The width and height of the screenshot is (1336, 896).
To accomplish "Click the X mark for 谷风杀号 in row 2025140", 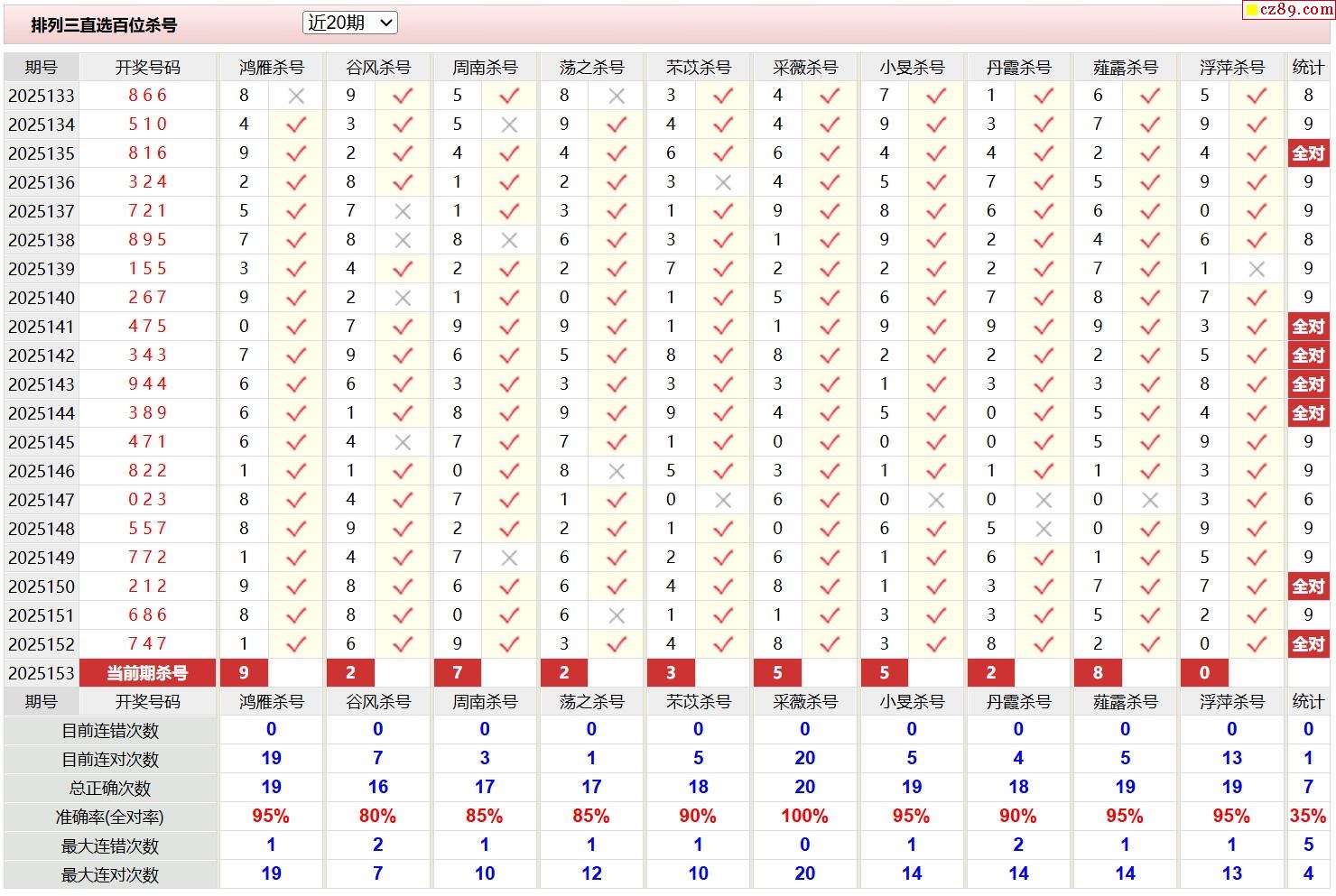I will (403, 298).
